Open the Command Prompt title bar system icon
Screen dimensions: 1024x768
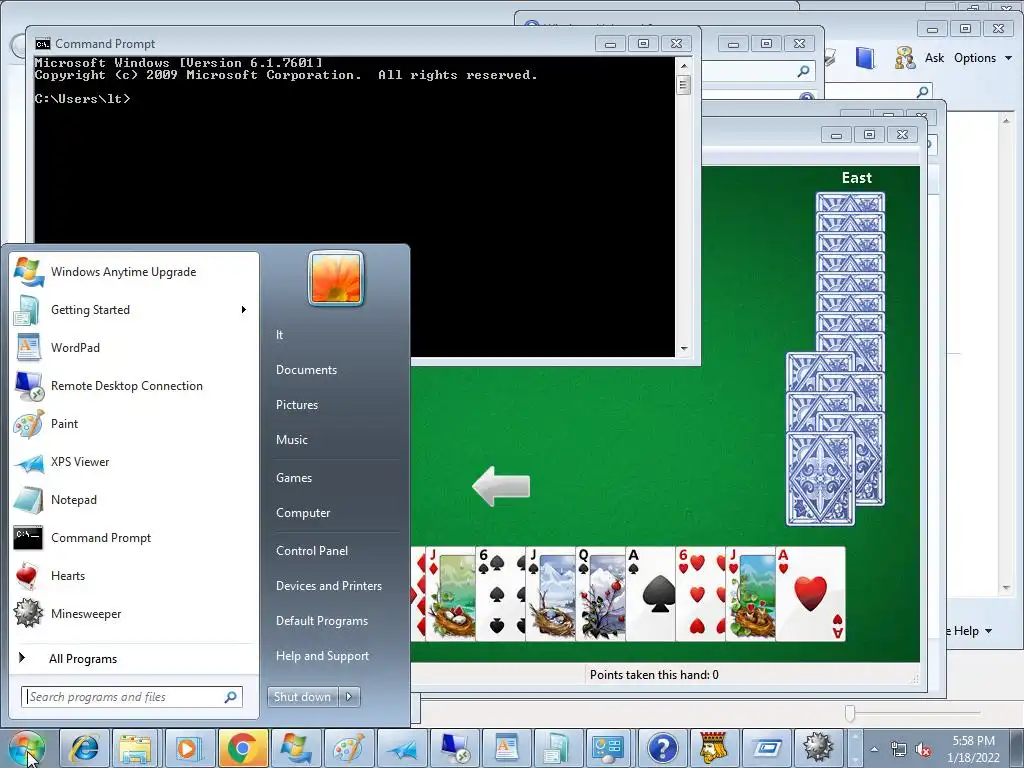click(x=42, y=44)
